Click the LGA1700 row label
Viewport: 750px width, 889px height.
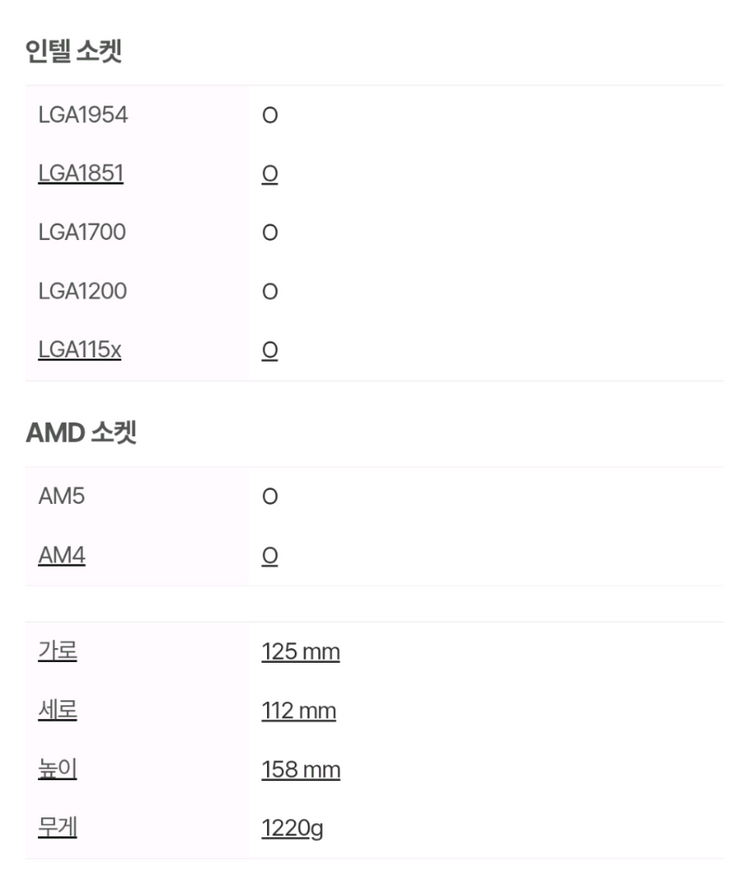(x=82, y=233)
